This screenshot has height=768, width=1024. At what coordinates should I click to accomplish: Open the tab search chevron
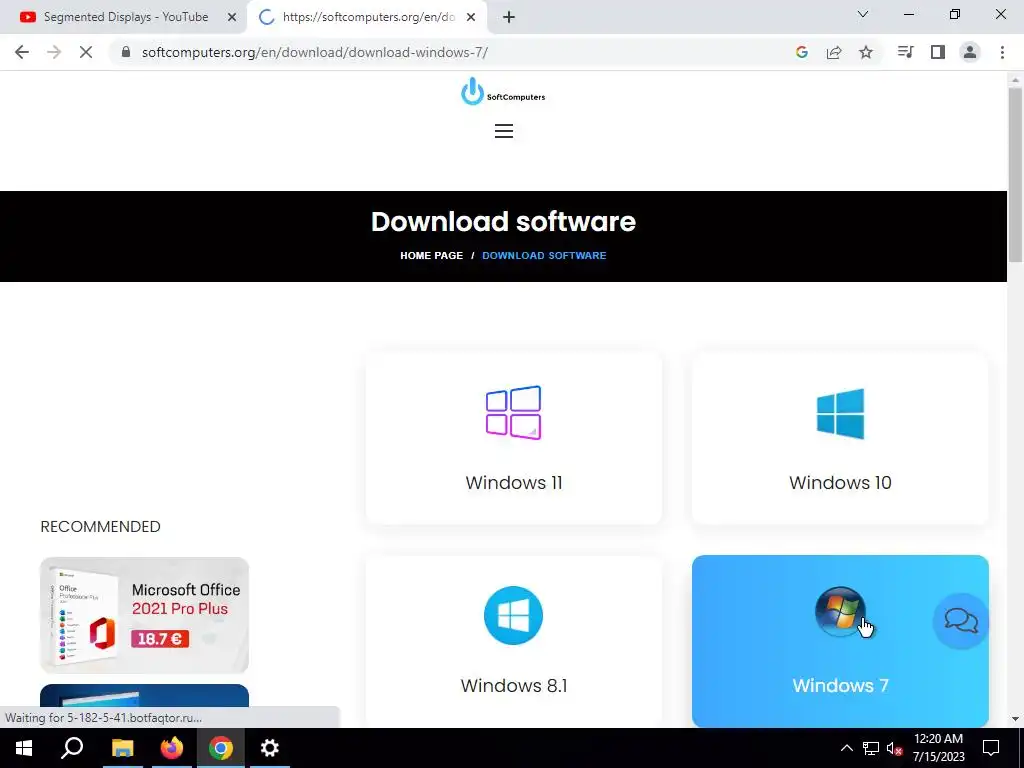pos(863,14)
